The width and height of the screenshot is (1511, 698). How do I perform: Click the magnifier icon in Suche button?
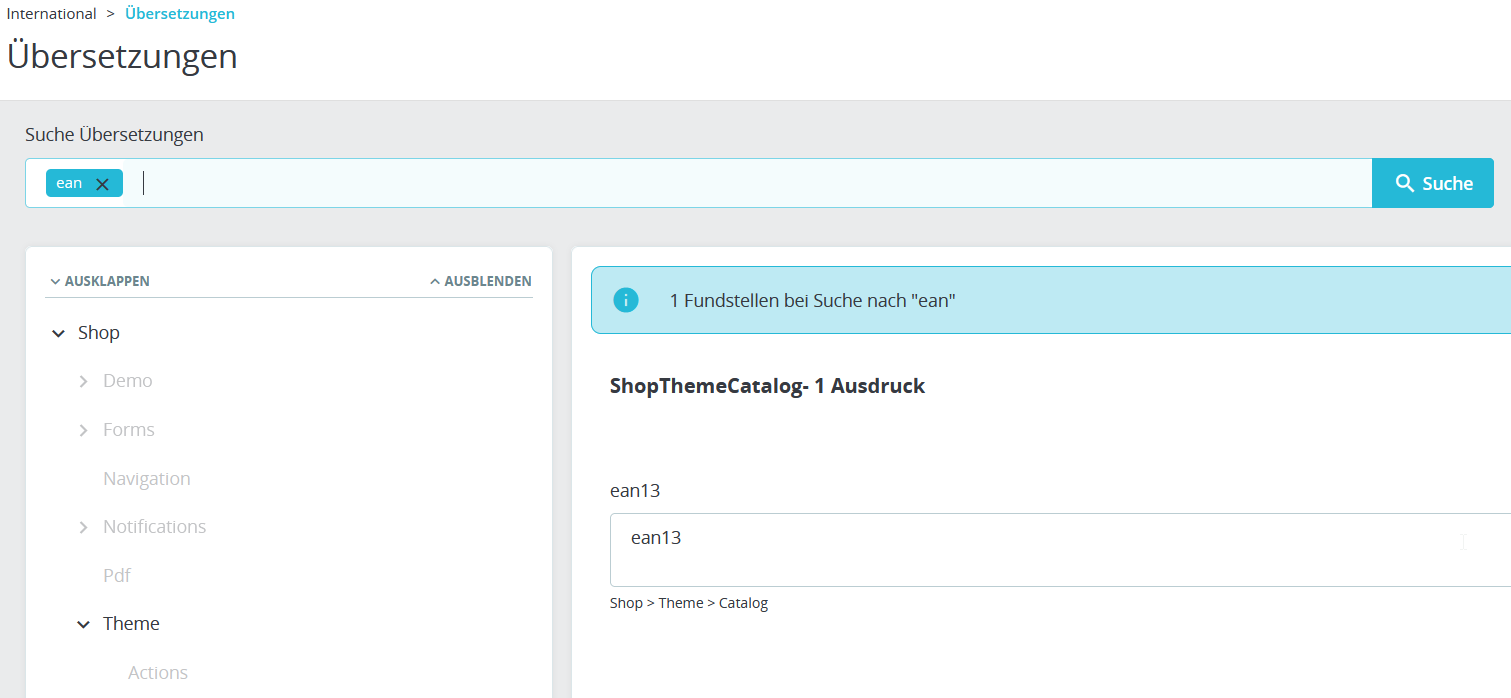click(1405, 183)
